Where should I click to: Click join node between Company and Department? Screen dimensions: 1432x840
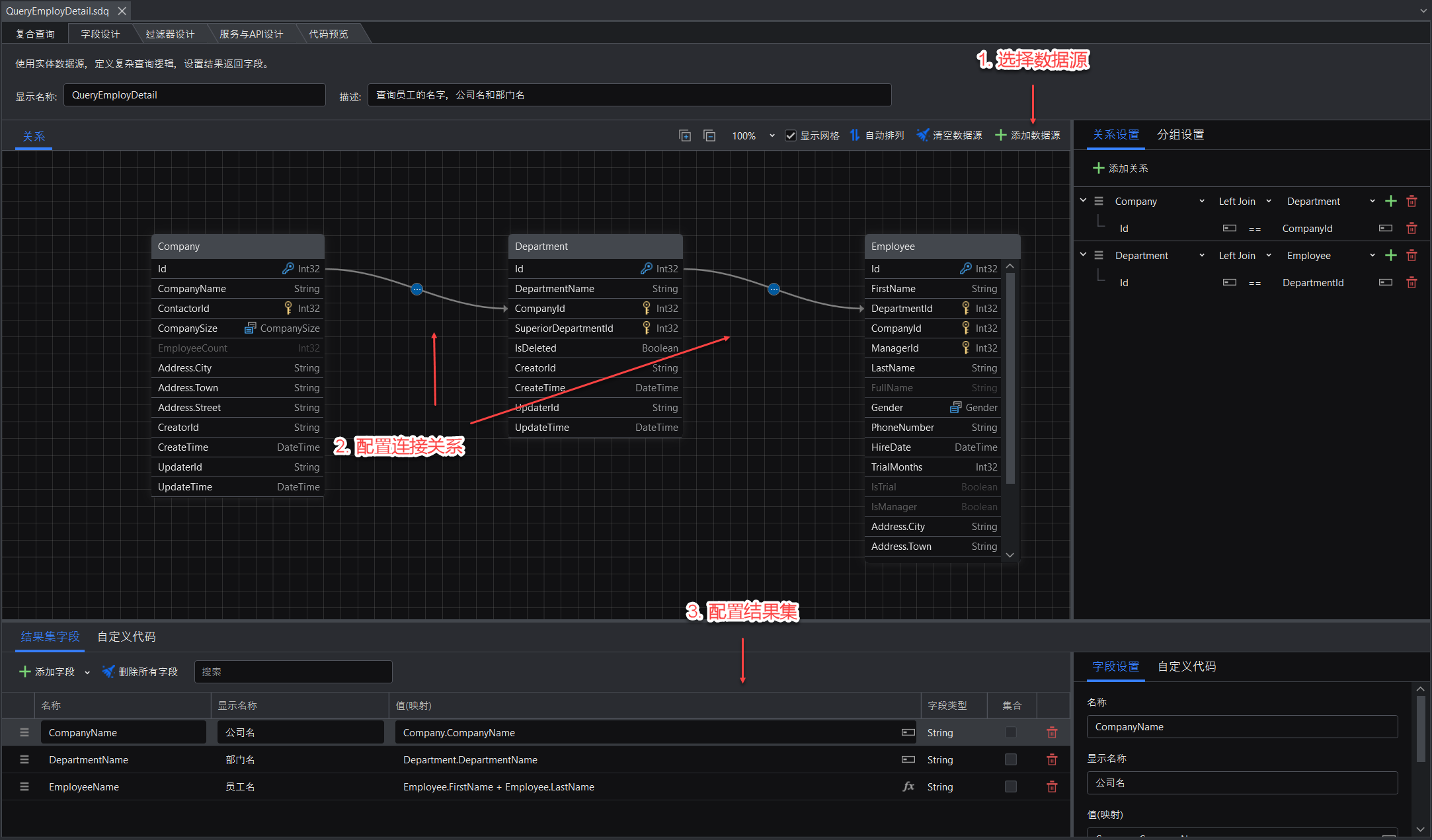click(x=417, y=289)
